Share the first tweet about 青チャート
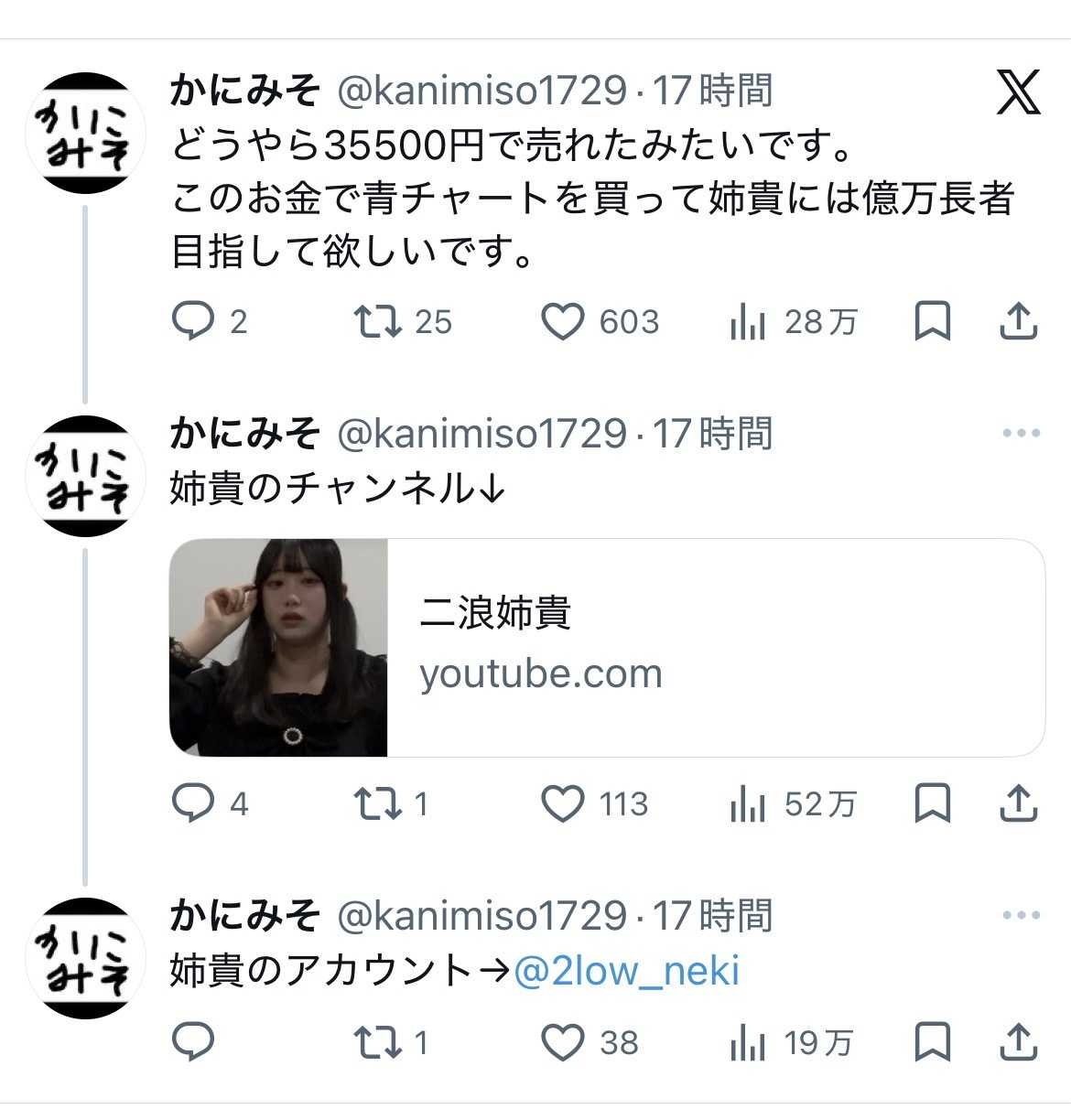 point(1018,321)
